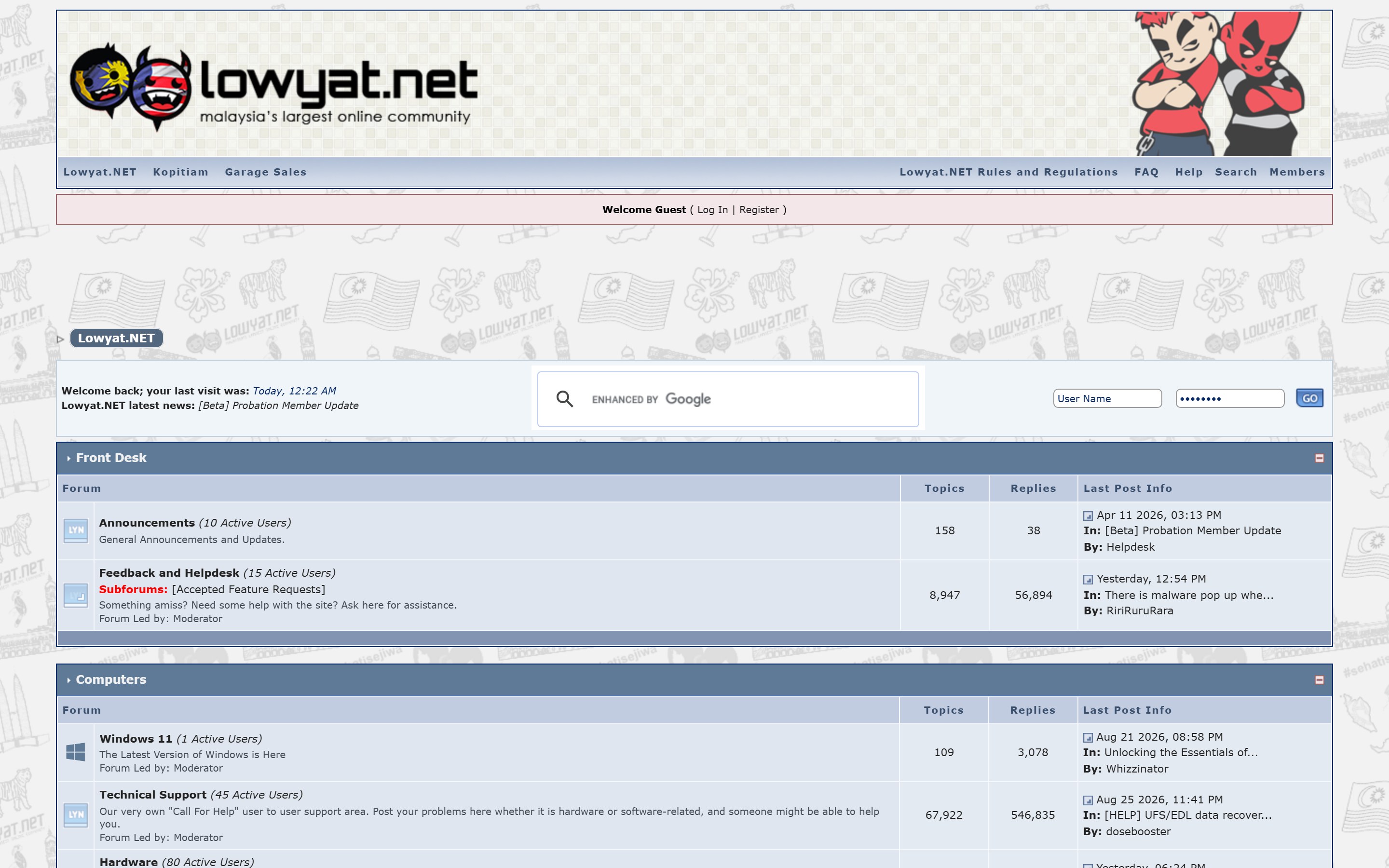Viewport: 1389px width, 868px height.
Task: Open the Windows 11 forum
Action: (x=136, y=739)
